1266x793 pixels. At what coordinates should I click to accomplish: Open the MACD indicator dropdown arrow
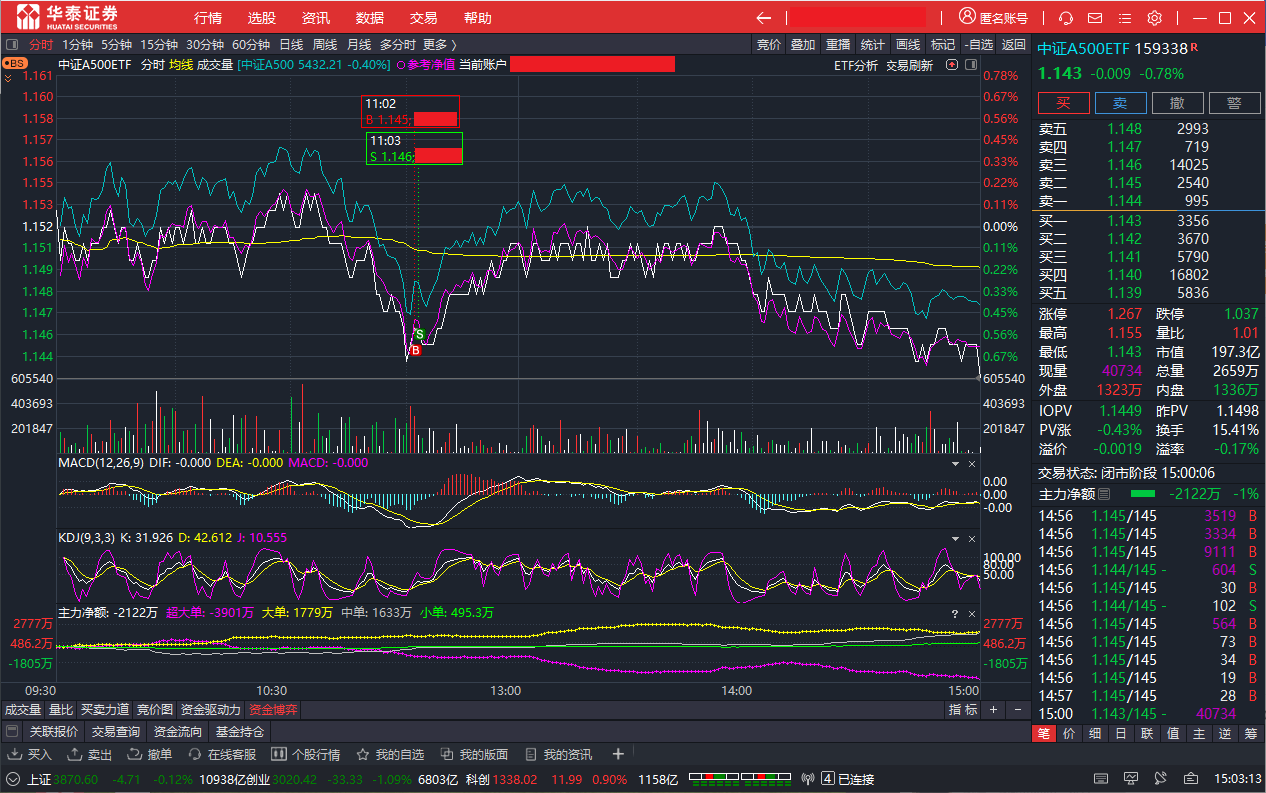coord(955,464)
